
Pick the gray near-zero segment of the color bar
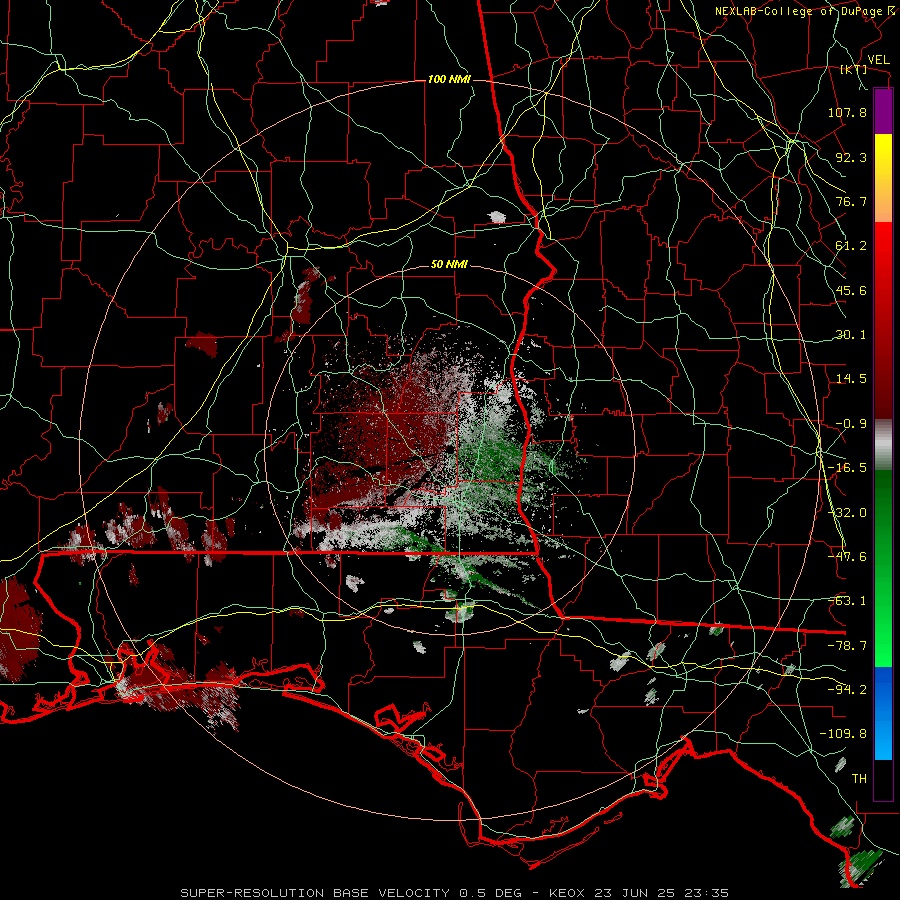click(883, 445)
